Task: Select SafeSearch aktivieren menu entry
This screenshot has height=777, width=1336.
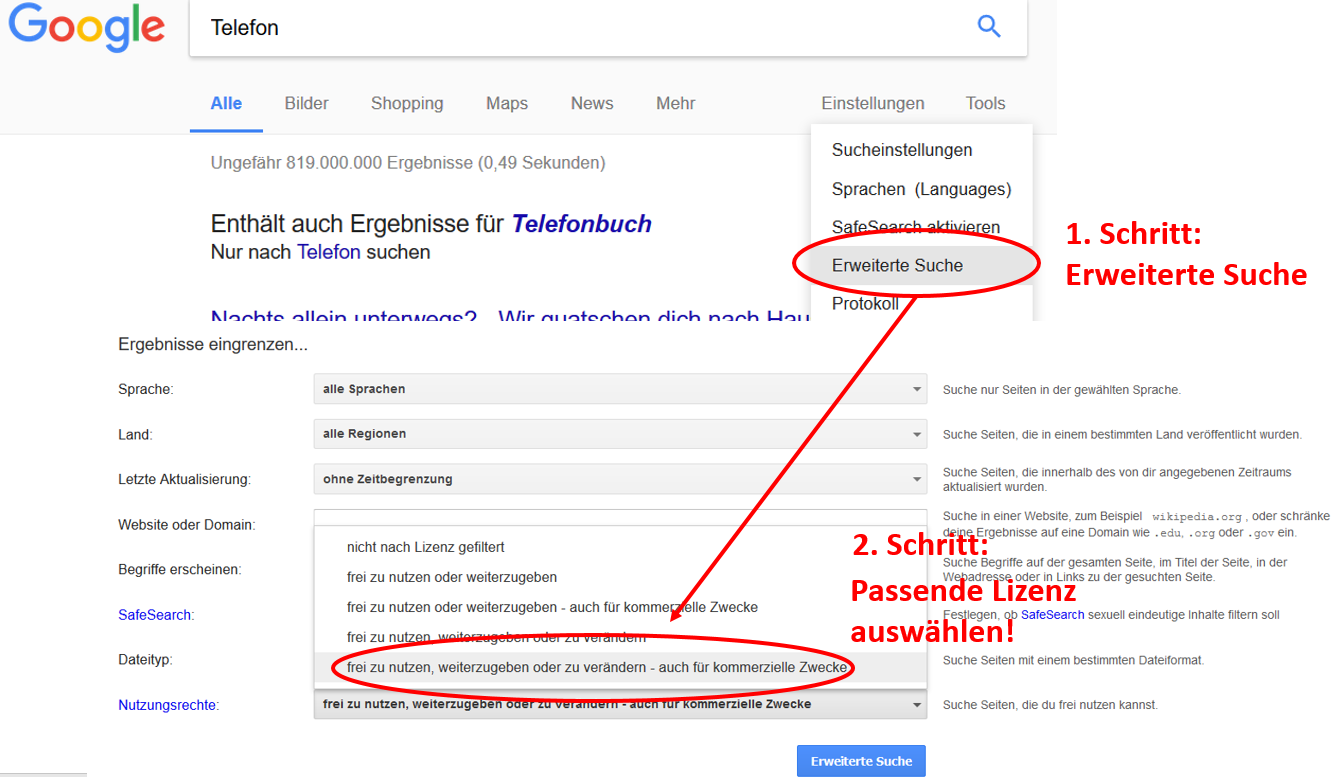Action: click(916, 227)
